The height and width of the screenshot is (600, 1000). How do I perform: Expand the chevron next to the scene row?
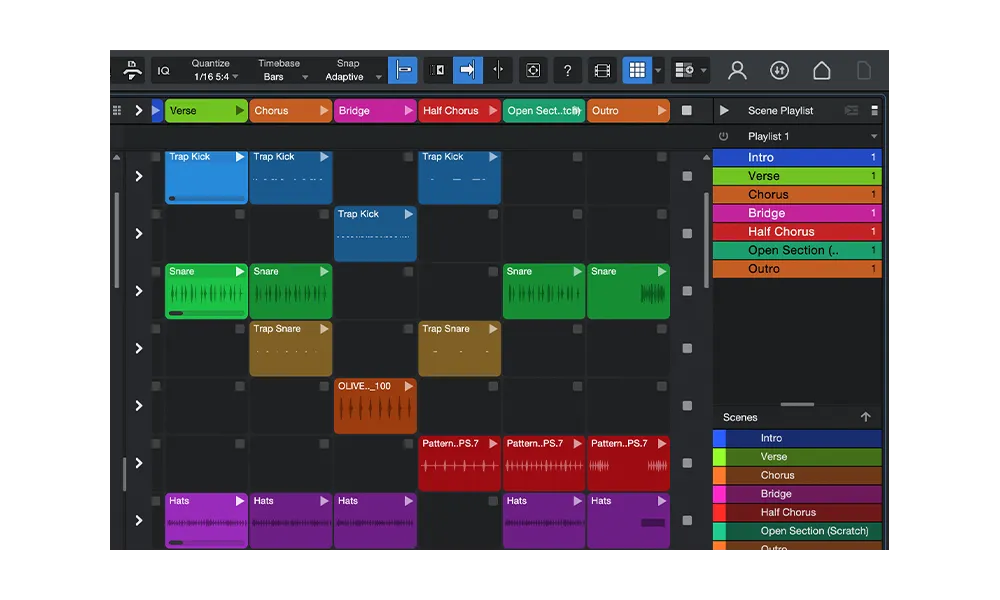[138, 111]
